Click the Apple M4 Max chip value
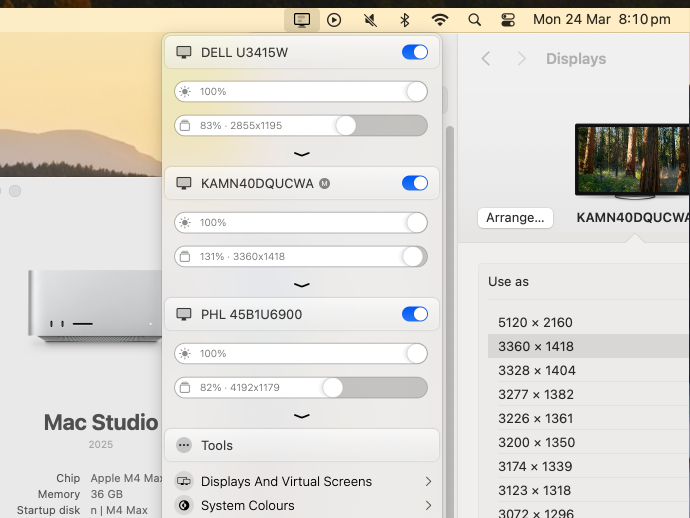690x518 pixels. click(x=126, y=478)
